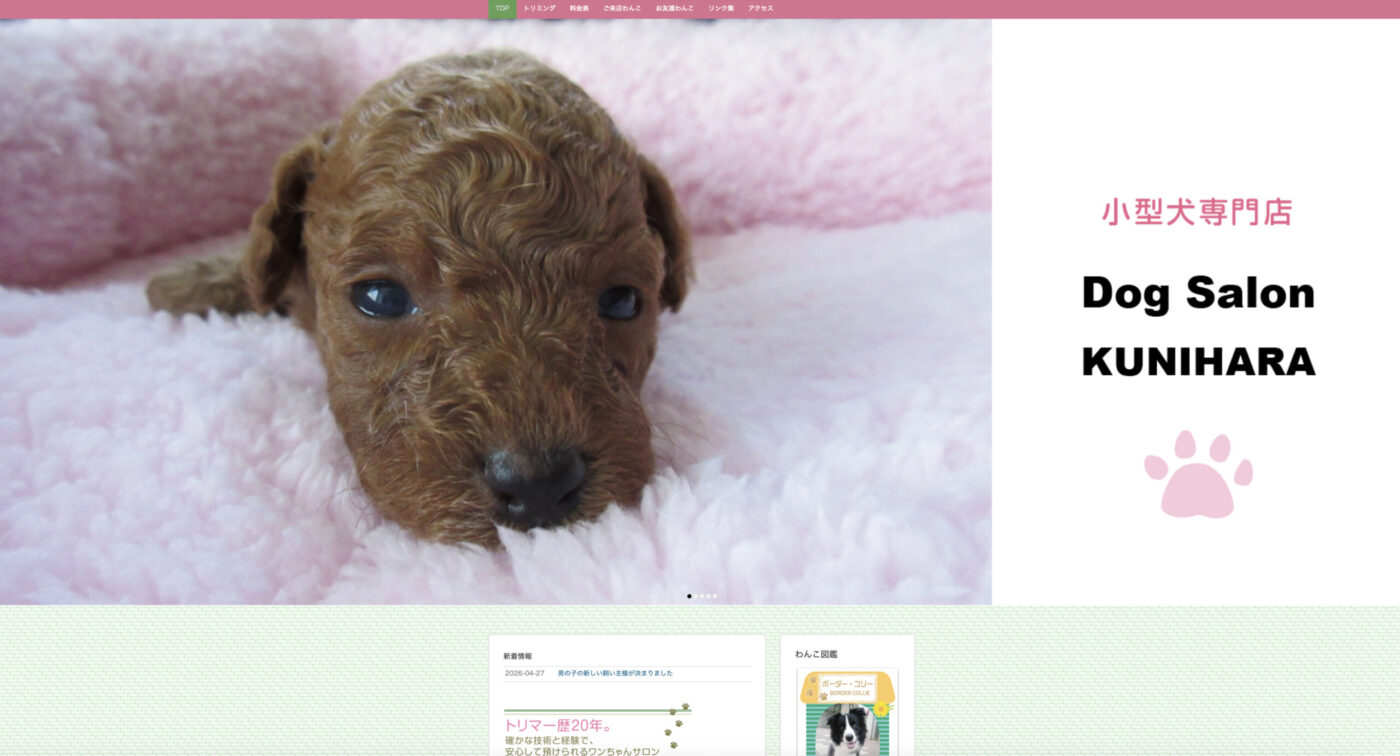Screen dimensions: 1400x756
Task: Select ご来店わんこ in the navigation bar
Action: pos(622,9)
